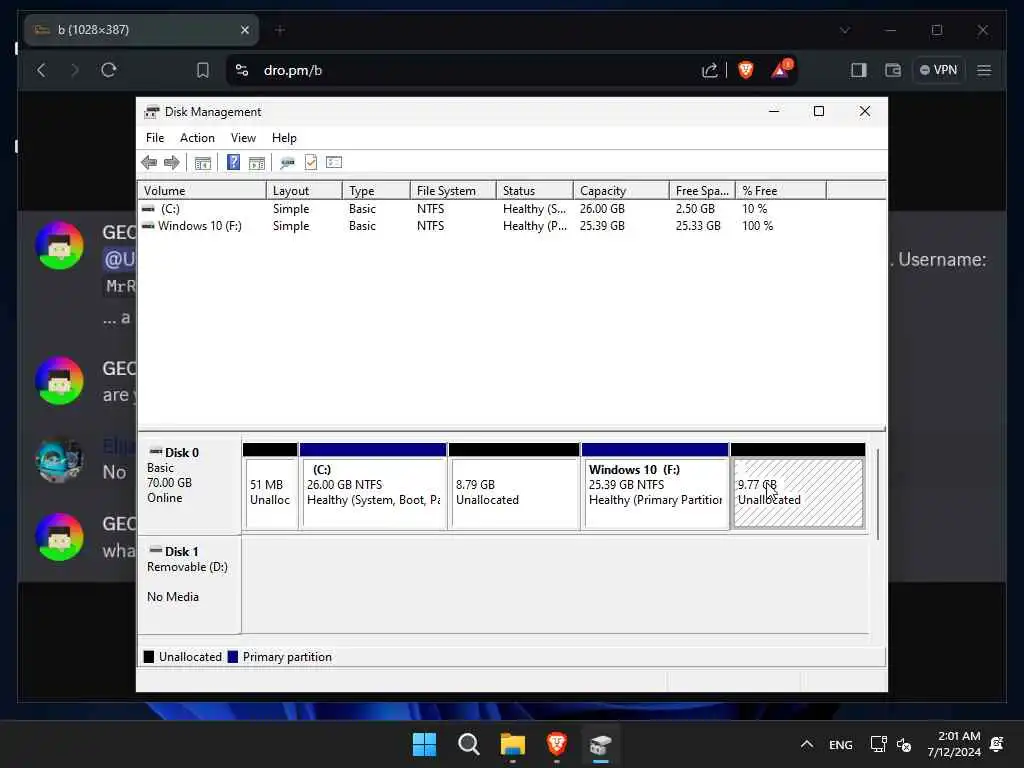Open taskbar Search

[469, 744]
